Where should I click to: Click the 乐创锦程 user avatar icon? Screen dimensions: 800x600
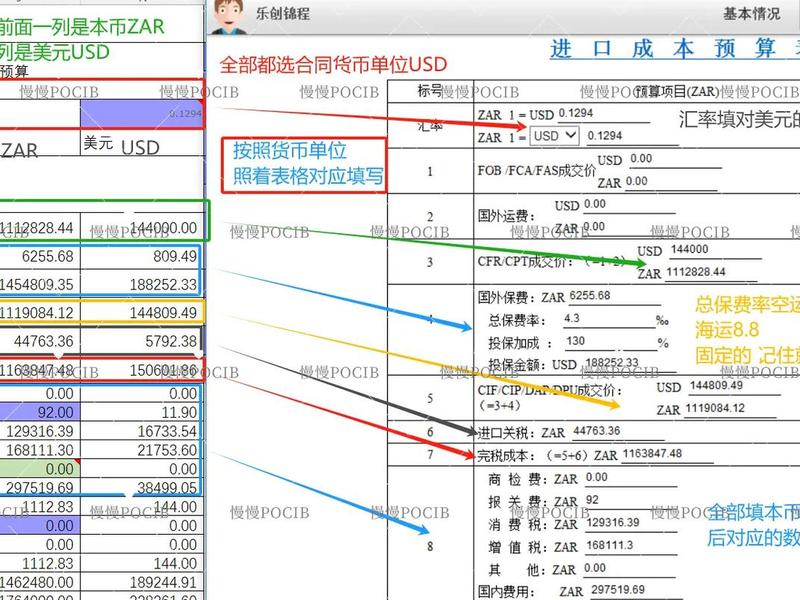(x=229, y=17)
